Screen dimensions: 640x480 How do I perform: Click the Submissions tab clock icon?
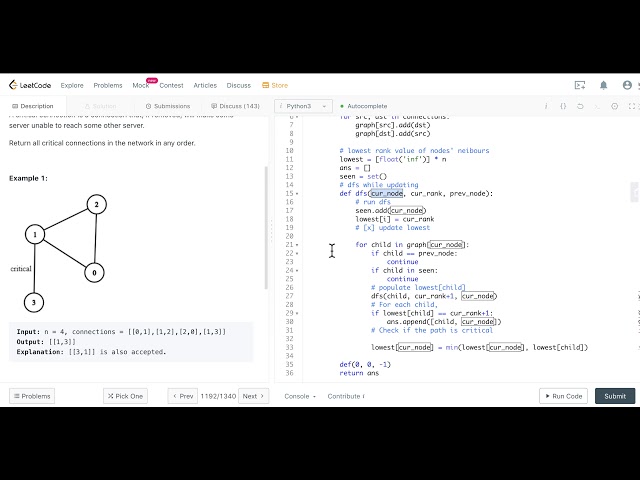coord(149,106)
